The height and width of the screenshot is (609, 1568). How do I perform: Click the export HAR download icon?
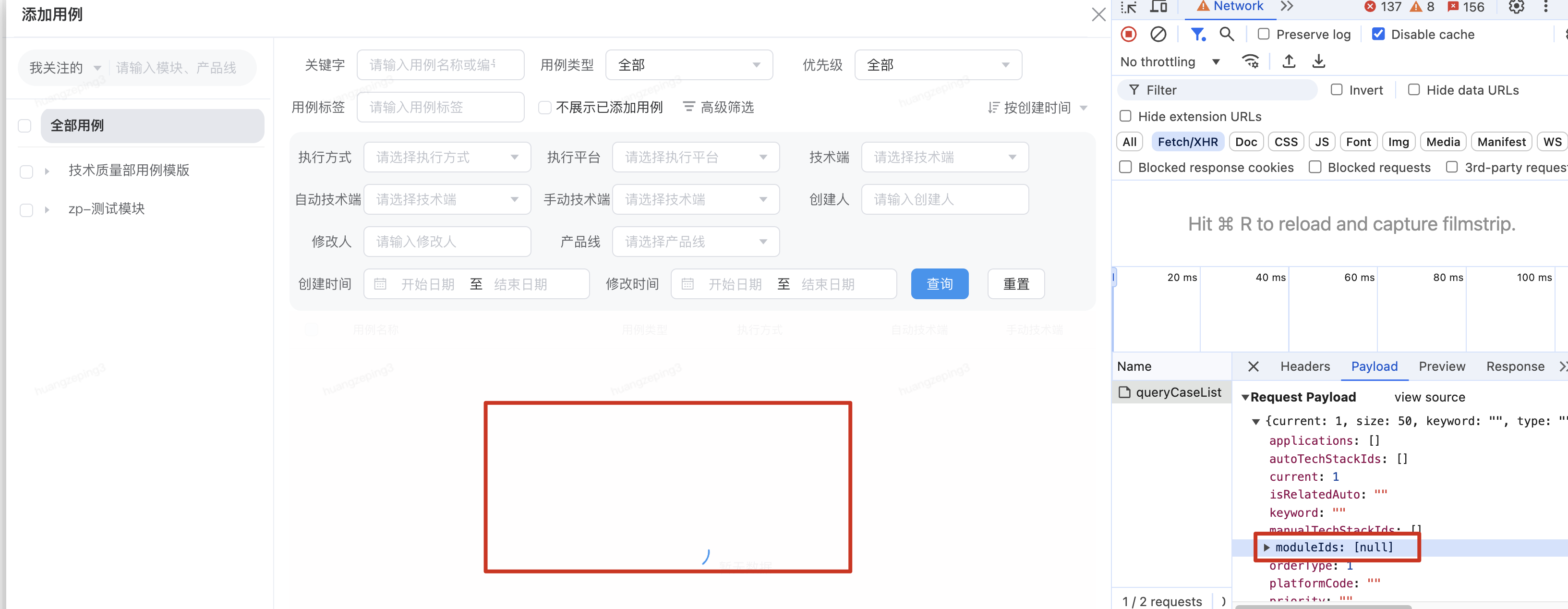pos(1318,61)
